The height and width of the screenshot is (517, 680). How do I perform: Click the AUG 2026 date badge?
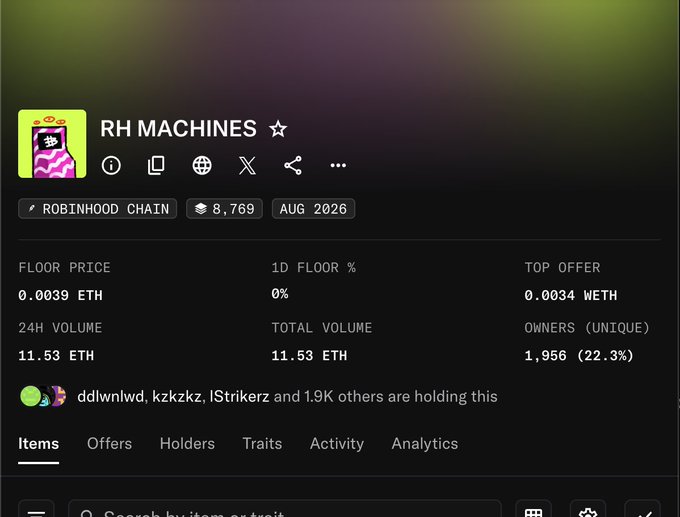pos(313,209)
